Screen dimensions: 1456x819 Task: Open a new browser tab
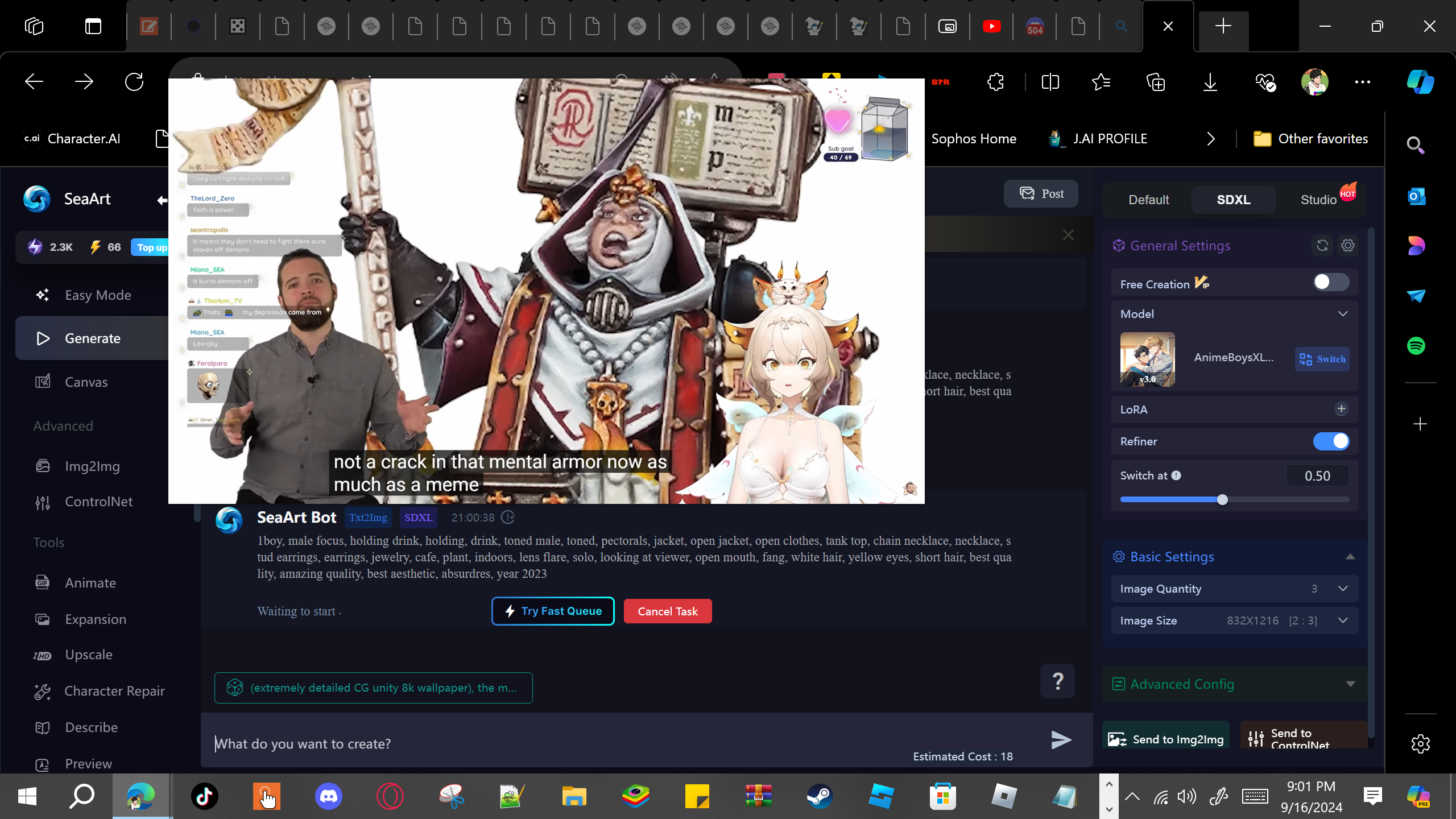(x=1223, y=26)
